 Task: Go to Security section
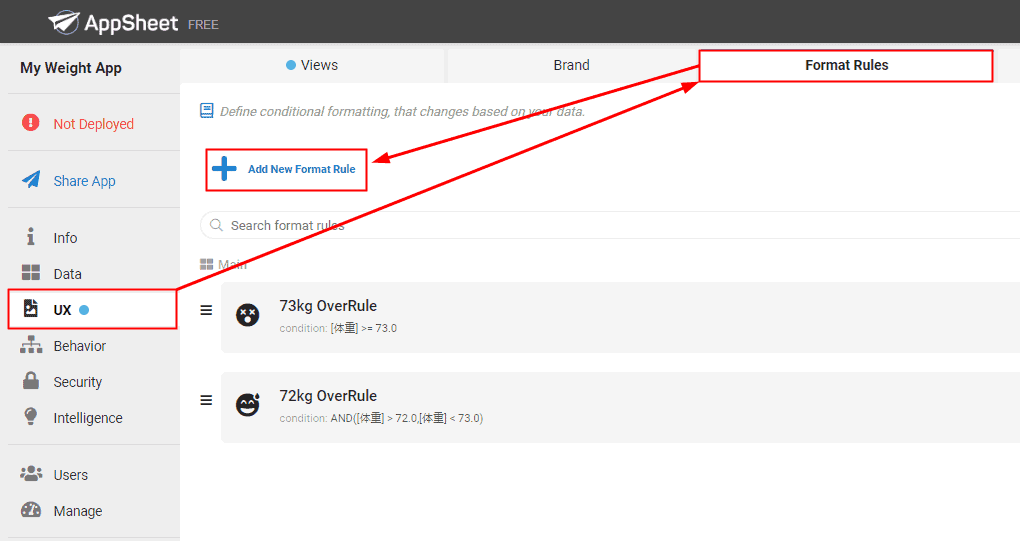pyautogui.click(x=77, y=382)
